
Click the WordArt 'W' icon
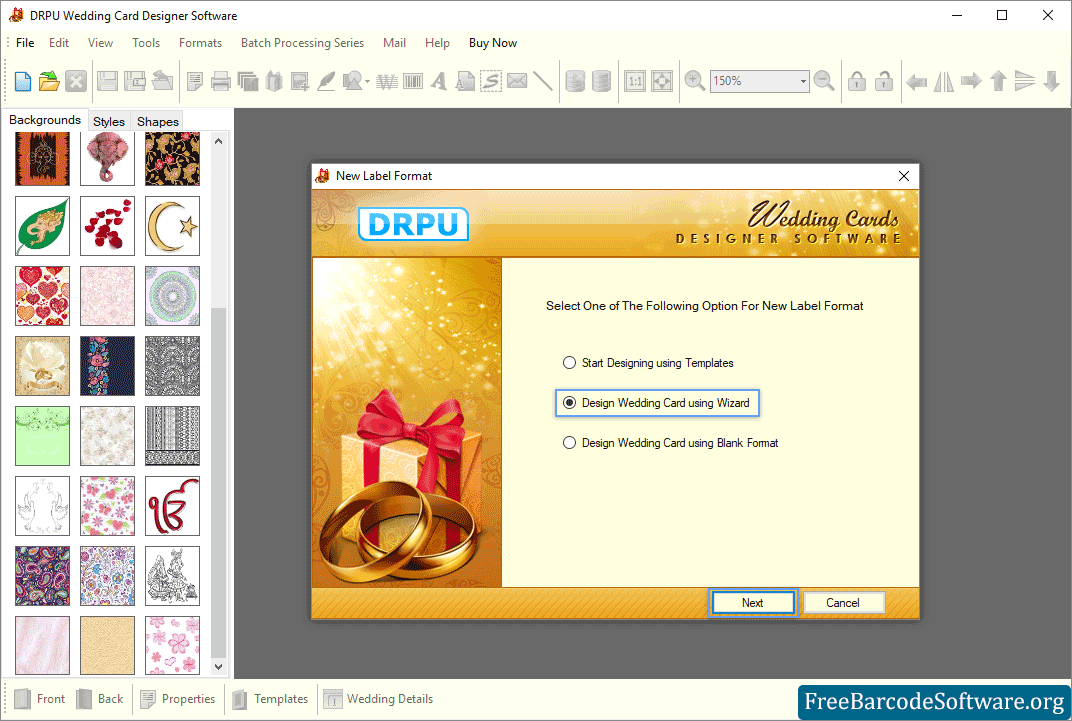[x=386, y=82]
